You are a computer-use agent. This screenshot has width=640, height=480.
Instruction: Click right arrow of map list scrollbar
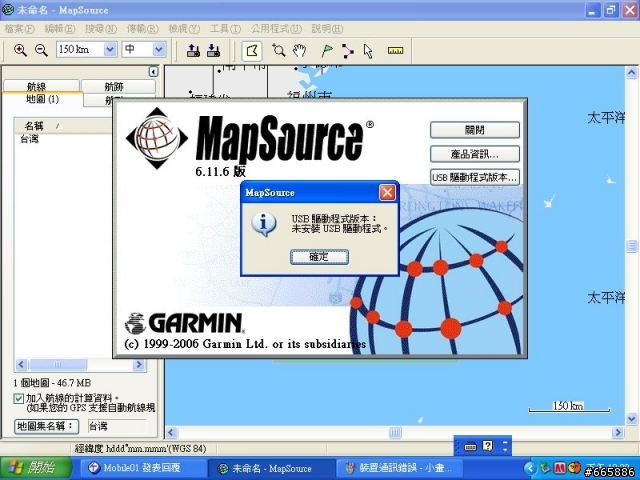pyautogui.click(x=139, y=364)
